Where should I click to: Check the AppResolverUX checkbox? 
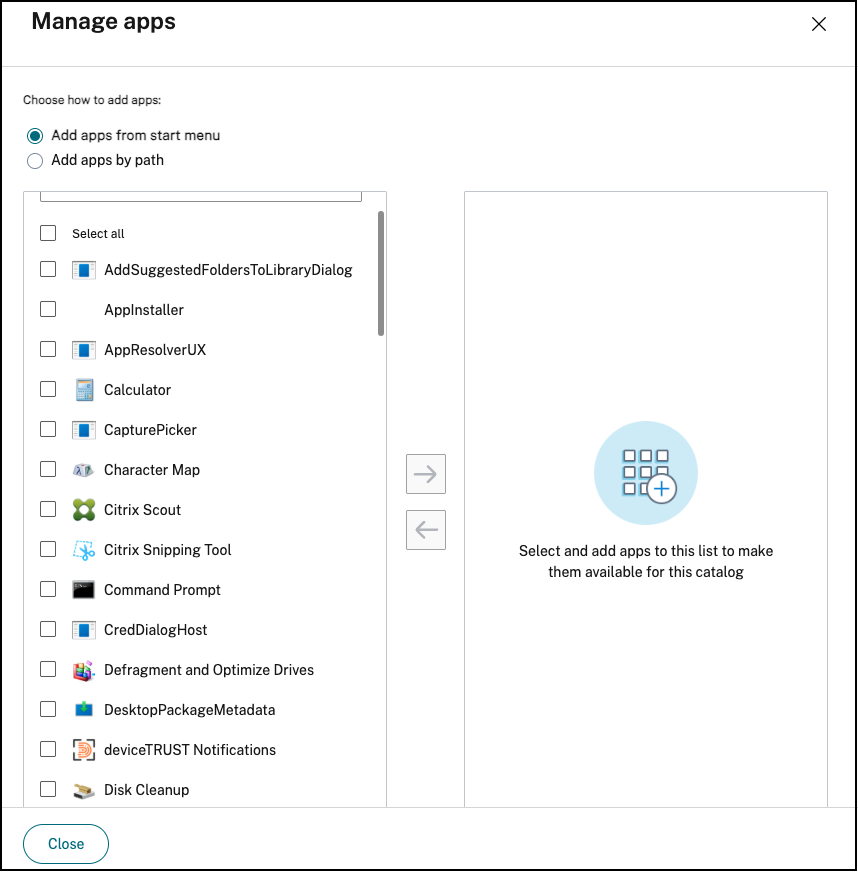pyautogui.click(x=48, y=349)
